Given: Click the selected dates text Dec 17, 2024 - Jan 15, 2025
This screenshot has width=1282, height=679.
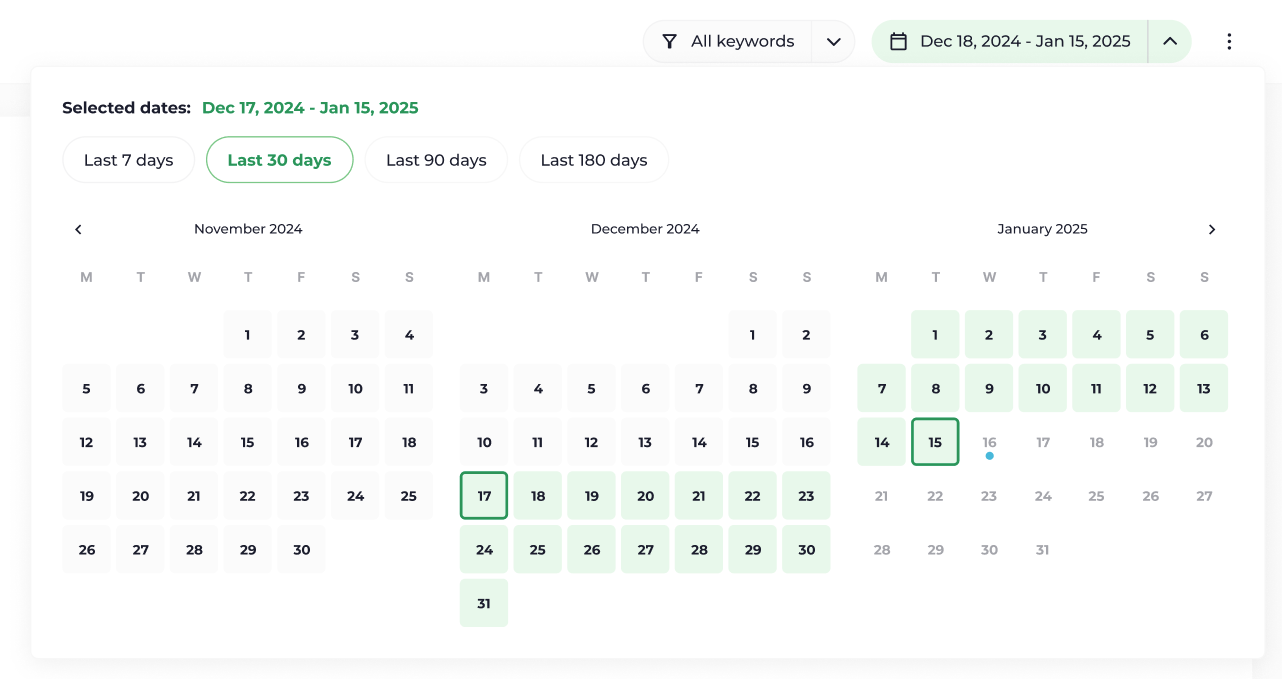Looking at the screenshot, I should (x=310, y=108).
